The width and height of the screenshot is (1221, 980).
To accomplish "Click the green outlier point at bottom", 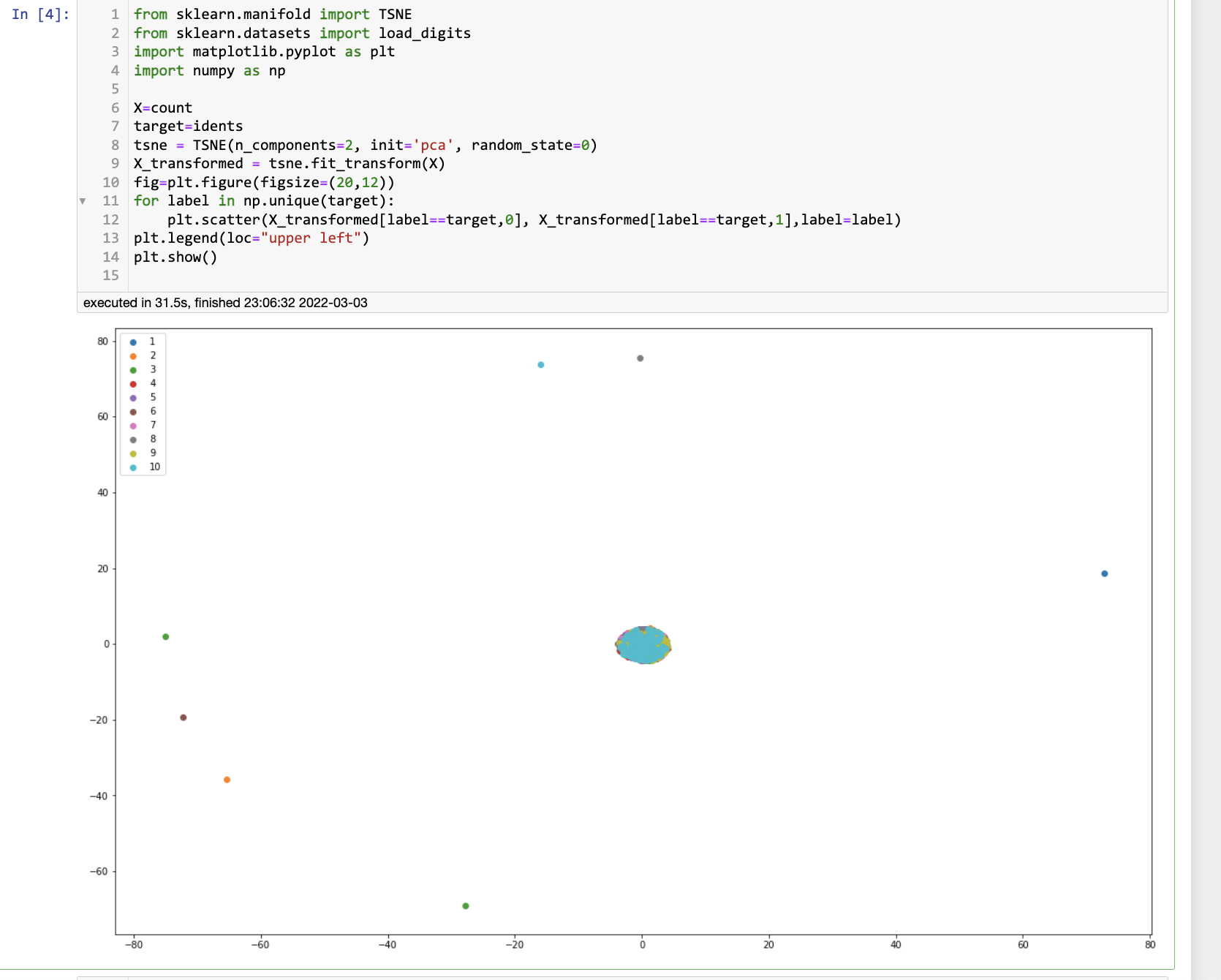I will pos(466,905).
